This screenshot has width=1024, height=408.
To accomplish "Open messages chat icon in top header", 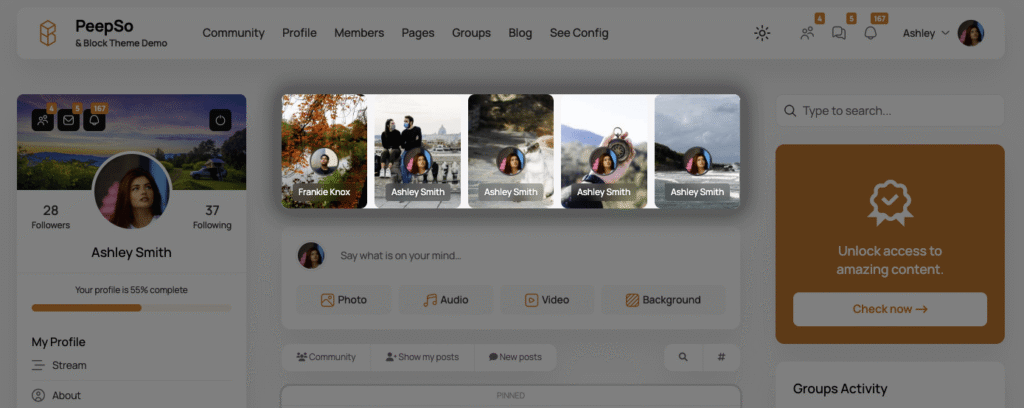I will pos(839,33).
